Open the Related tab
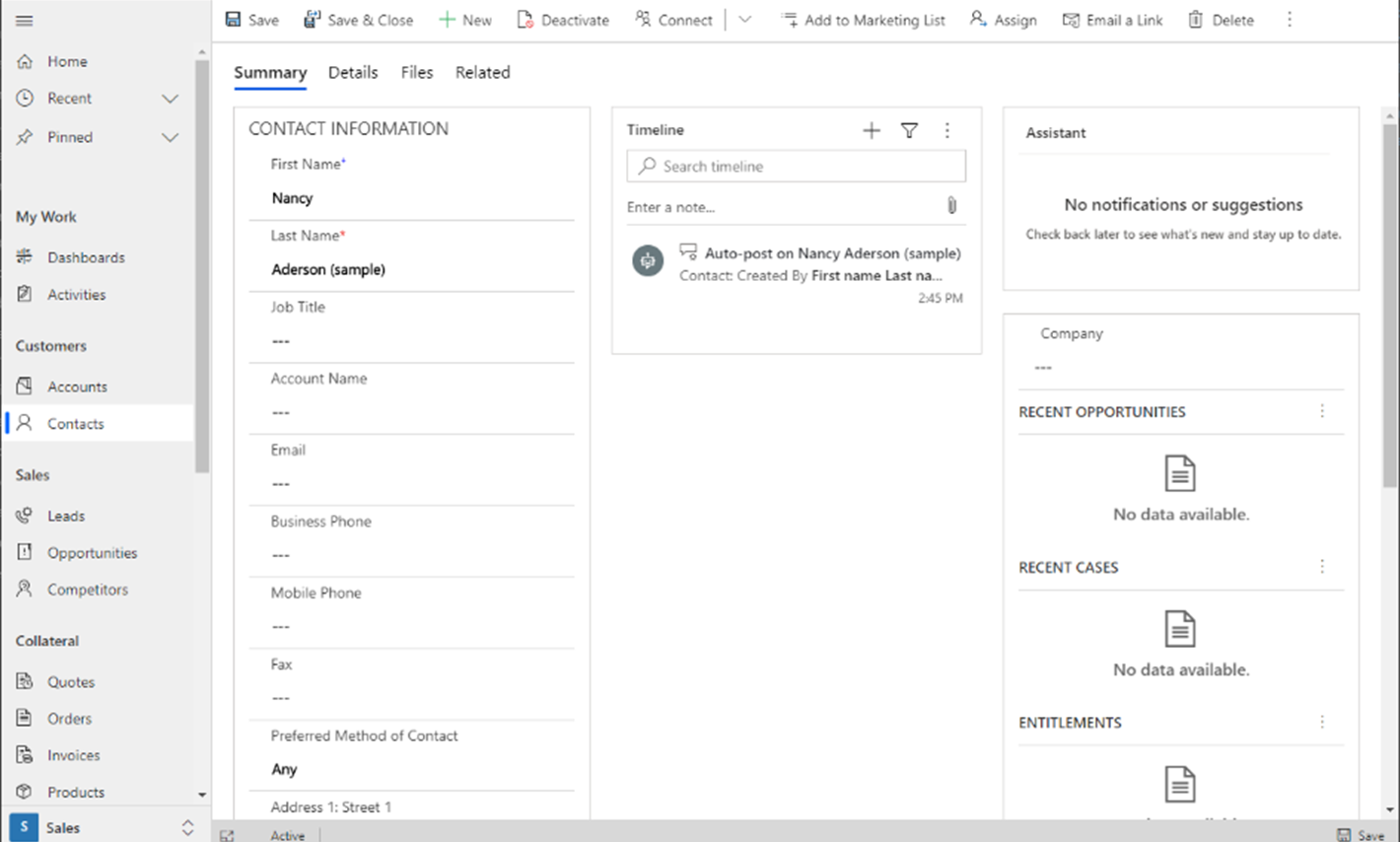 tap(482, 72)
